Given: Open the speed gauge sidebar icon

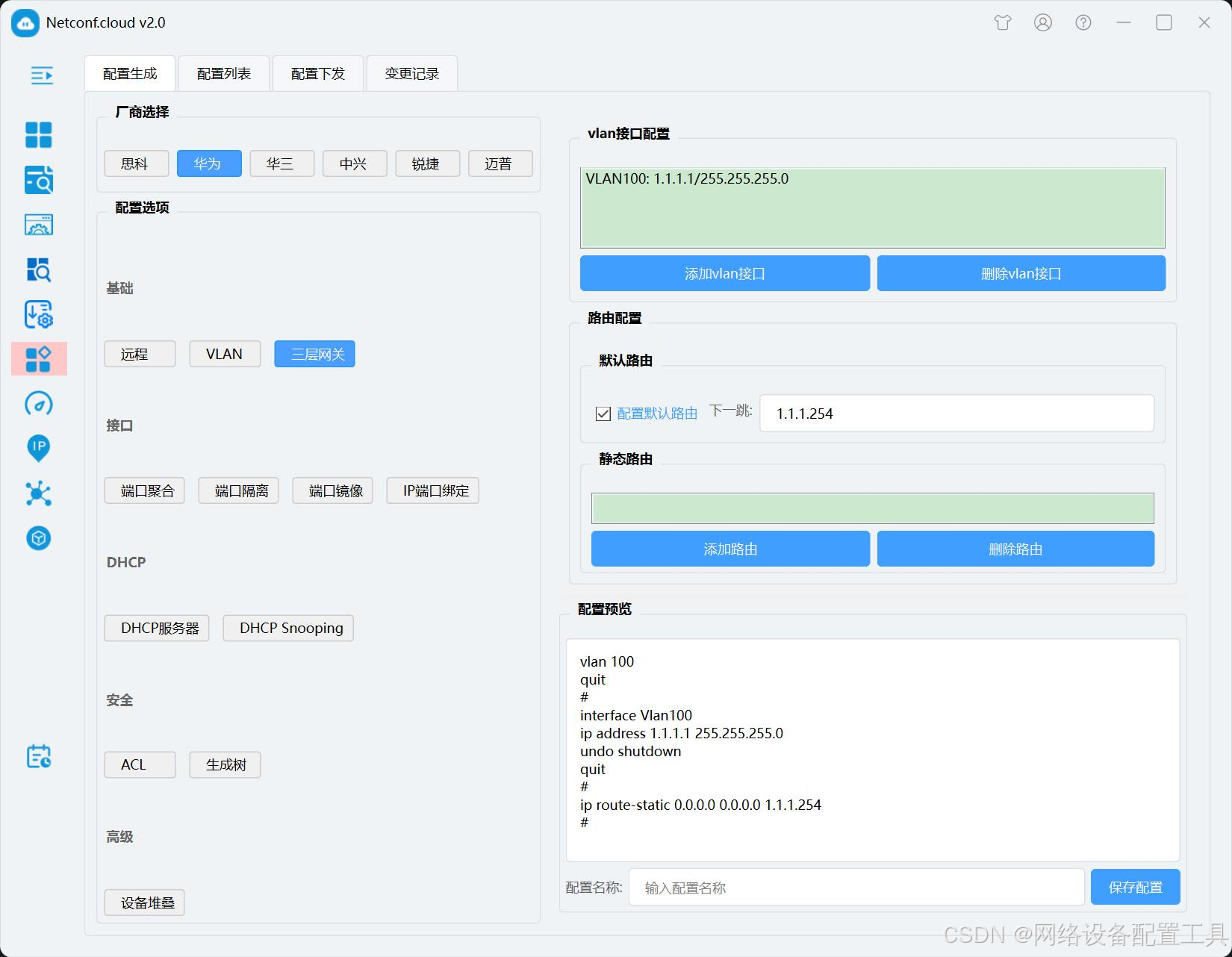Looking at the screenshot, I should [x=39, y=404].
